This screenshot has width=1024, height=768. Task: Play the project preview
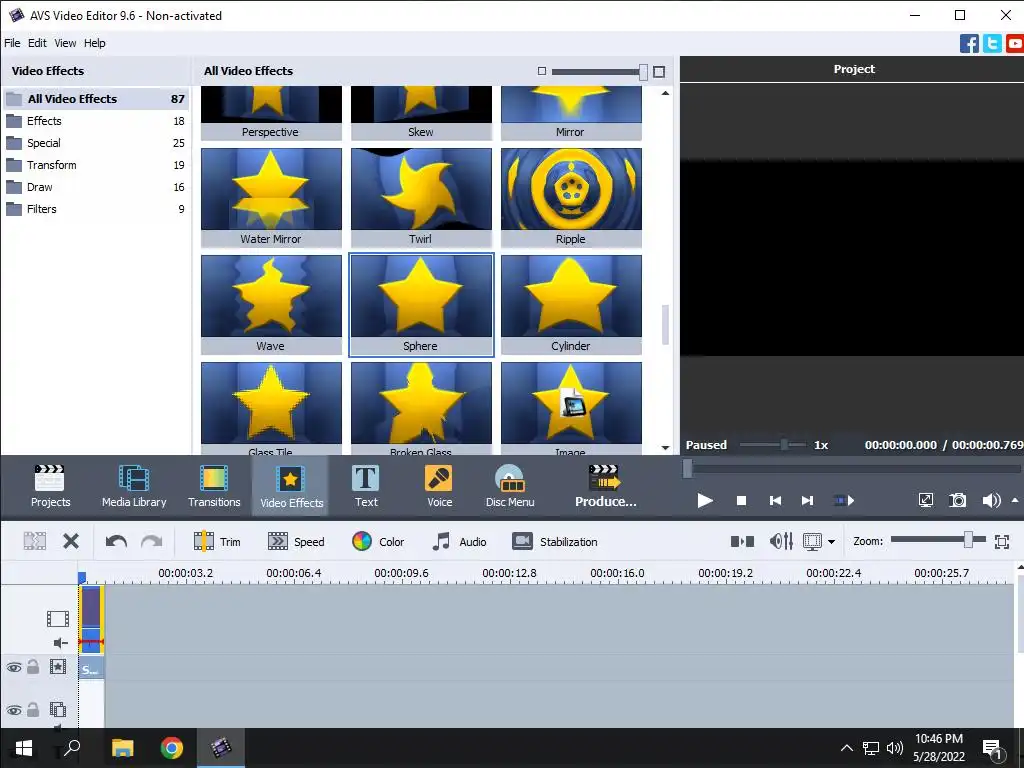click(705, 501)
